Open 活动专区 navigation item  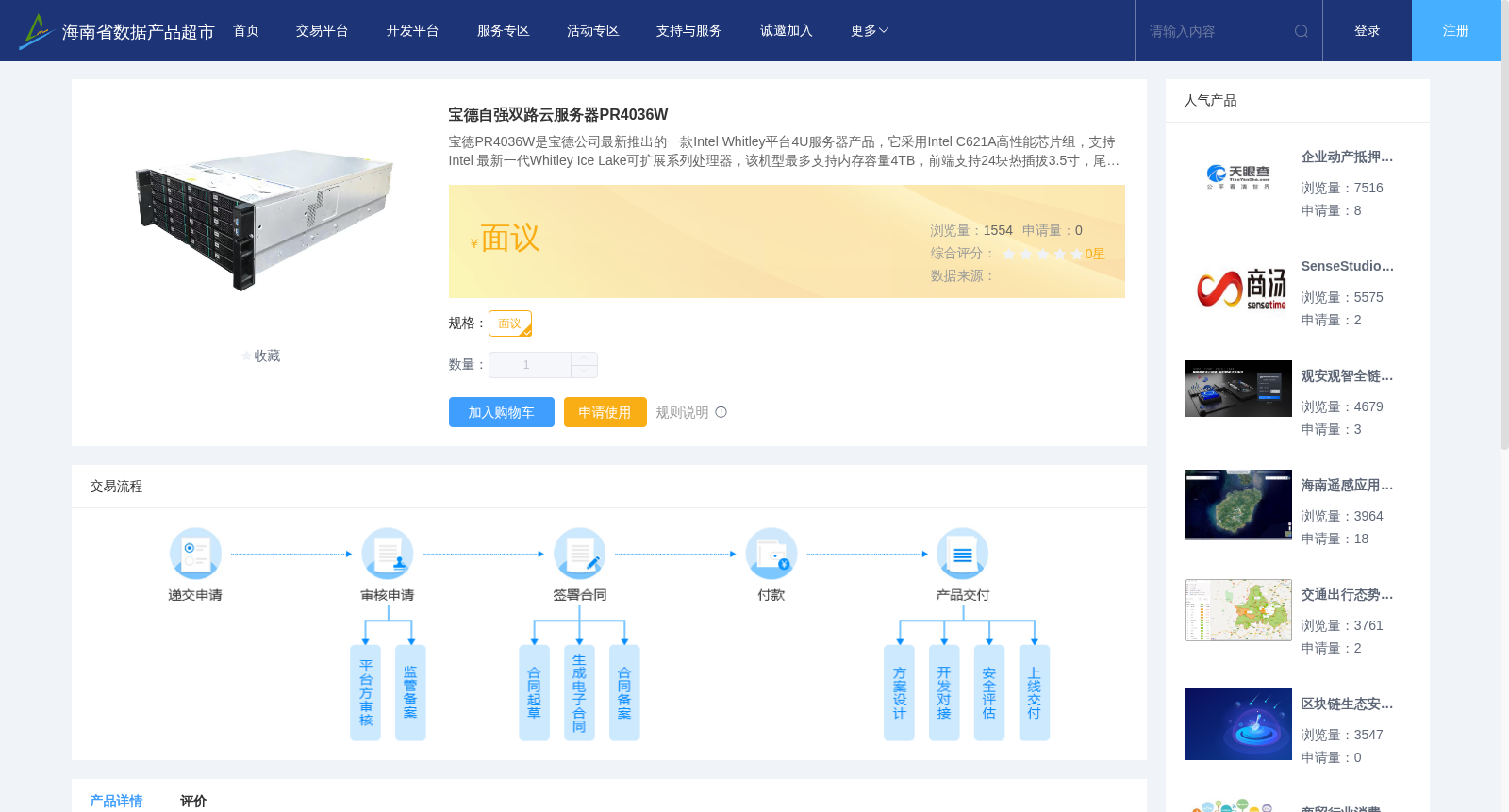593,31
